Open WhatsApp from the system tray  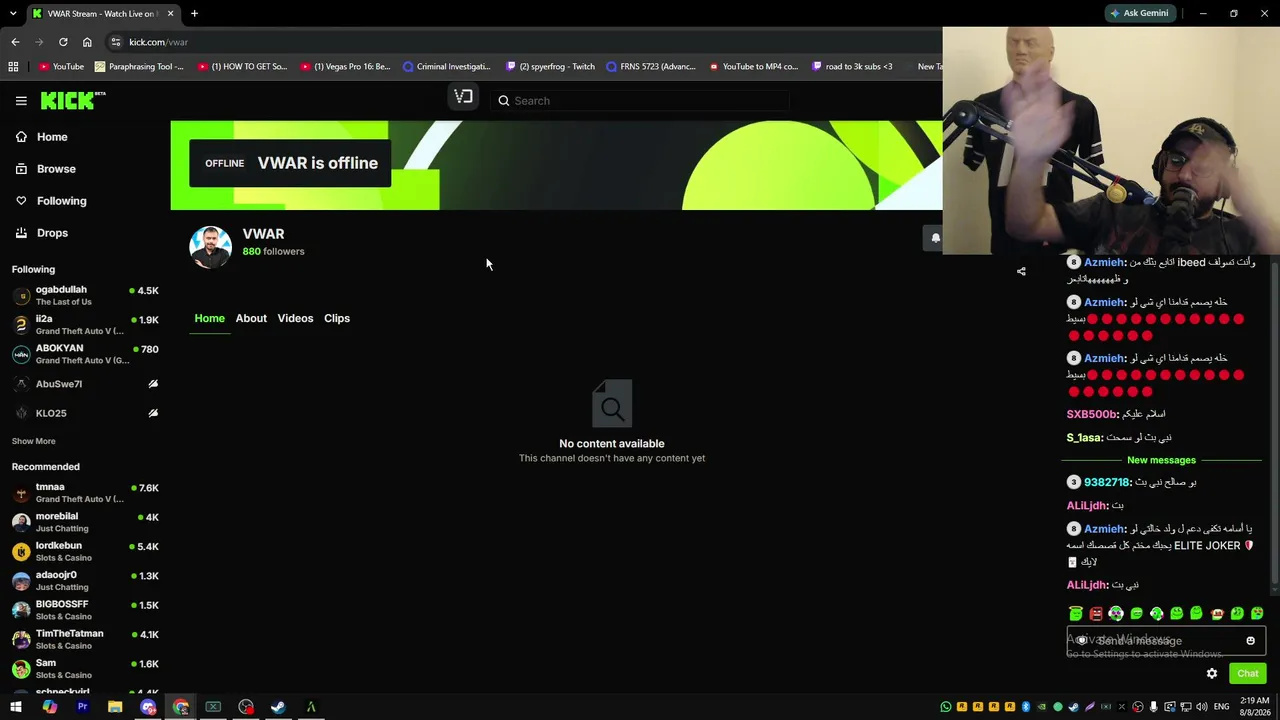click(946, 707)
